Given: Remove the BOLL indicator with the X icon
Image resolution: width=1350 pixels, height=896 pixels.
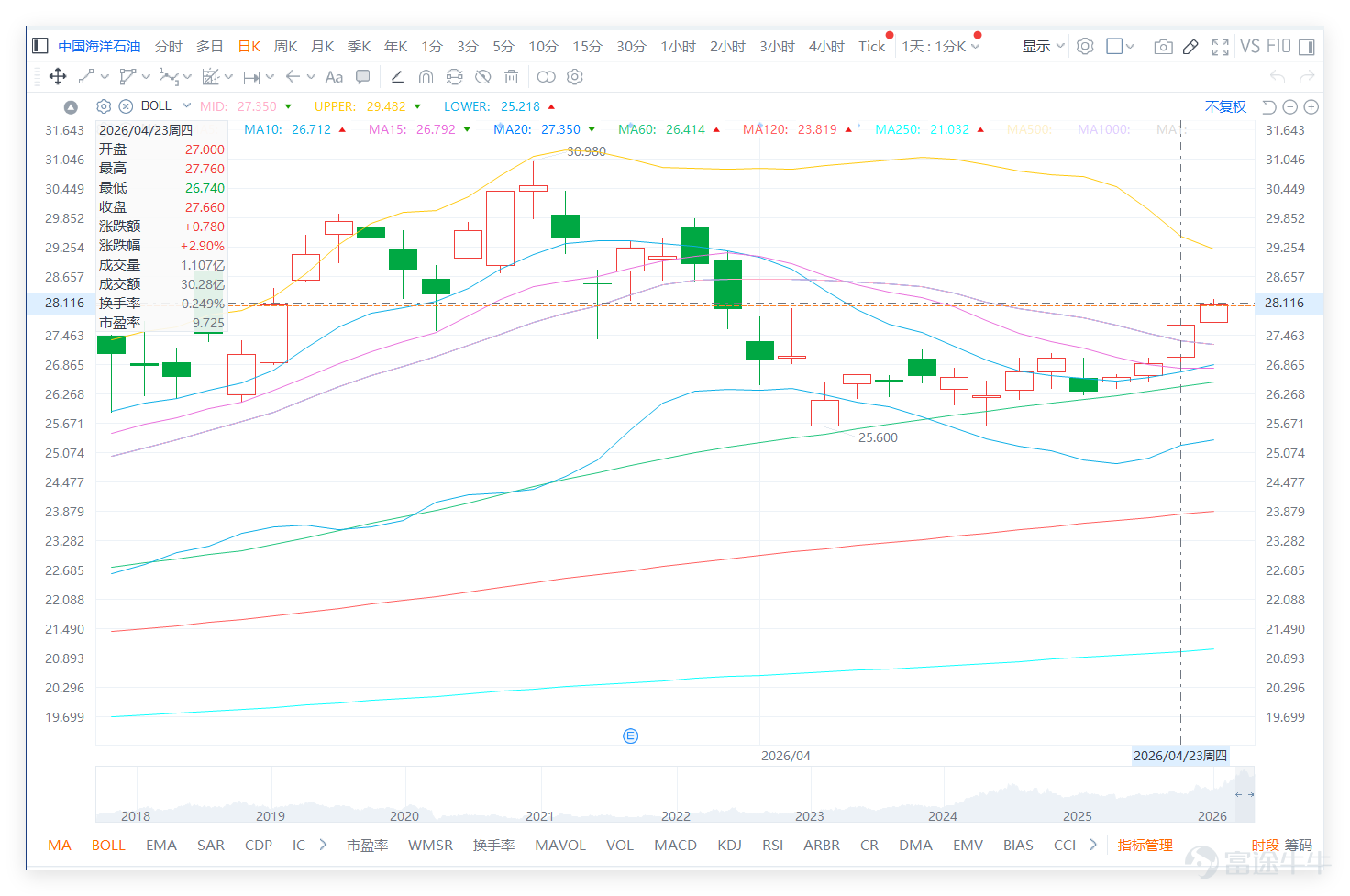Looking at the screenshot, I should coord(127,106).
